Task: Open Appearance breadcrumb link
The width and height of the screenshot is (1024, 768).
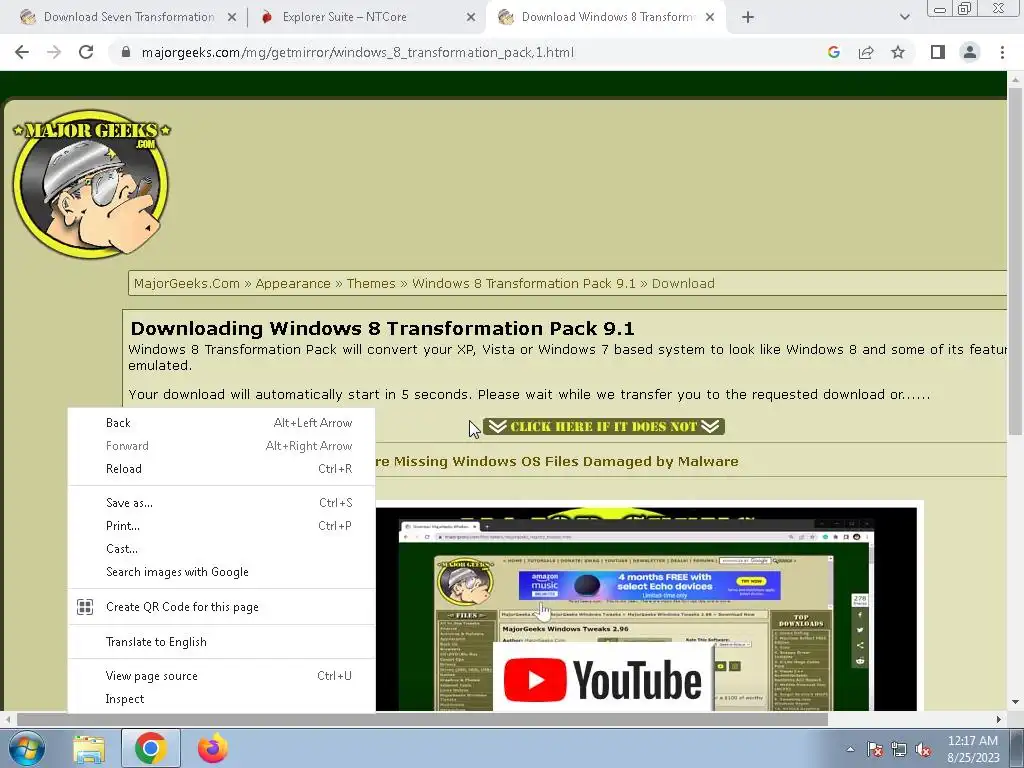Action: pyautogui.click(x=293, y=283)
